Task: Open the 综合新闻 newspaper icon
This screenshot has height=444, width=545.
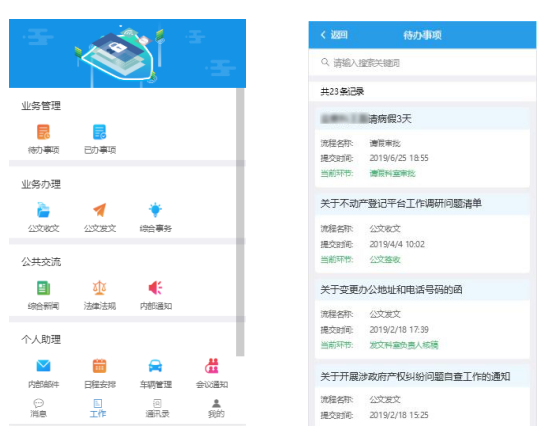Action: coord(43,288)
